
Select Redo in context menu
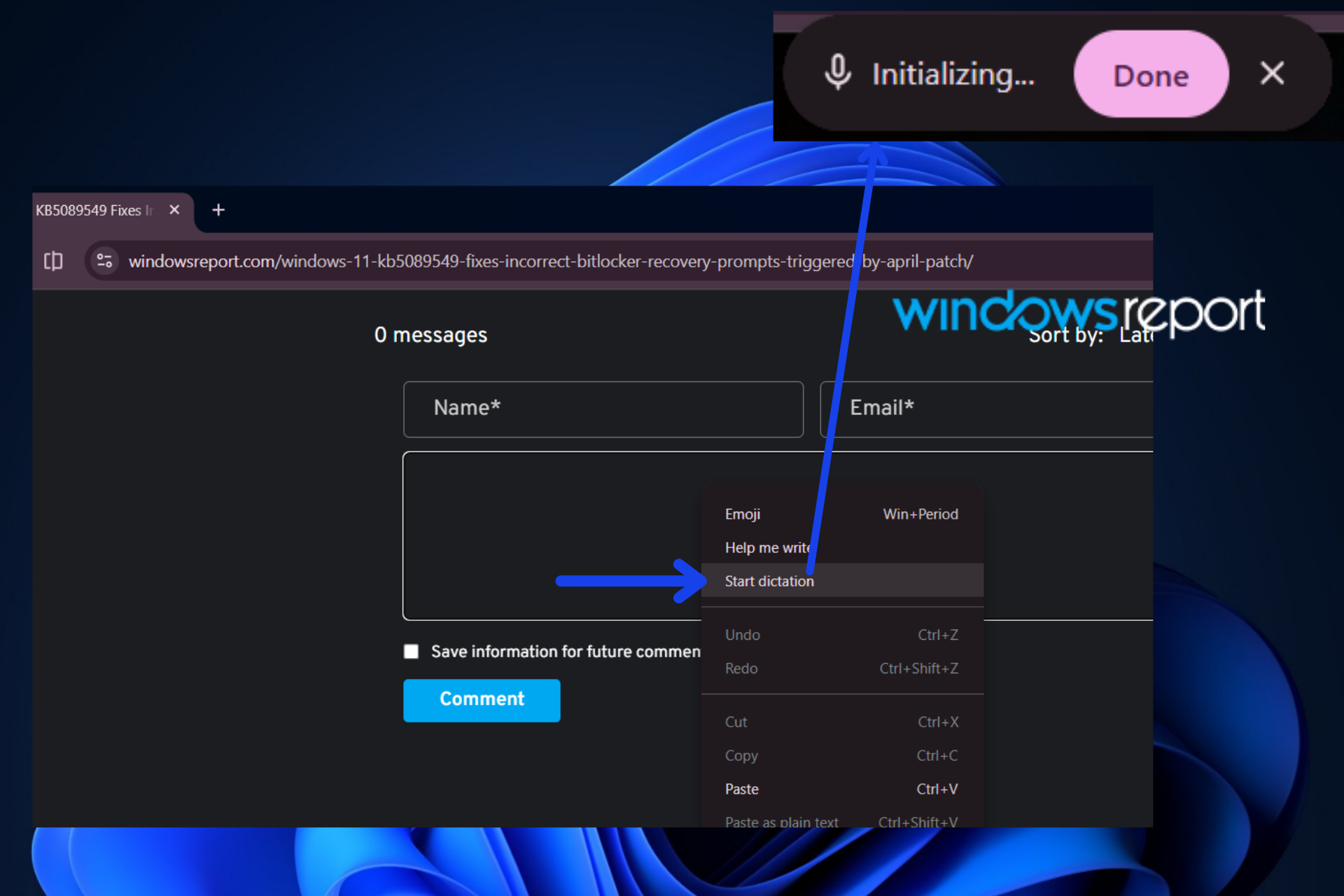pyautogui.click(x=842, y=668)
